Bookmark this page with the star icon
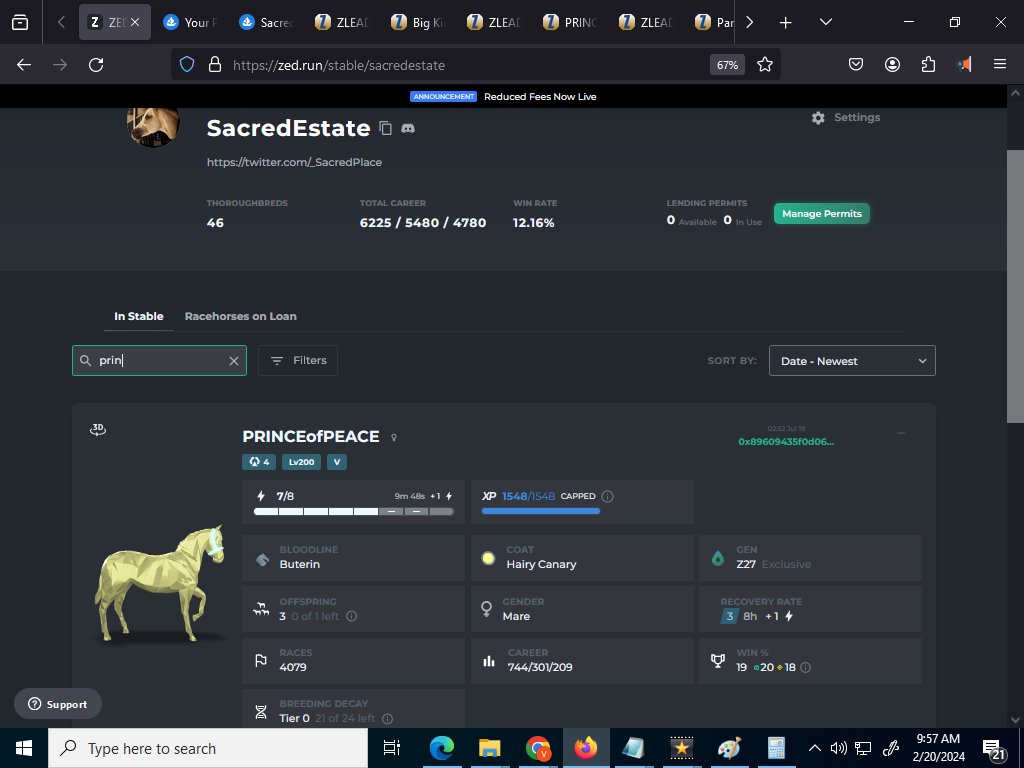1024x768 pixels. 765,65
